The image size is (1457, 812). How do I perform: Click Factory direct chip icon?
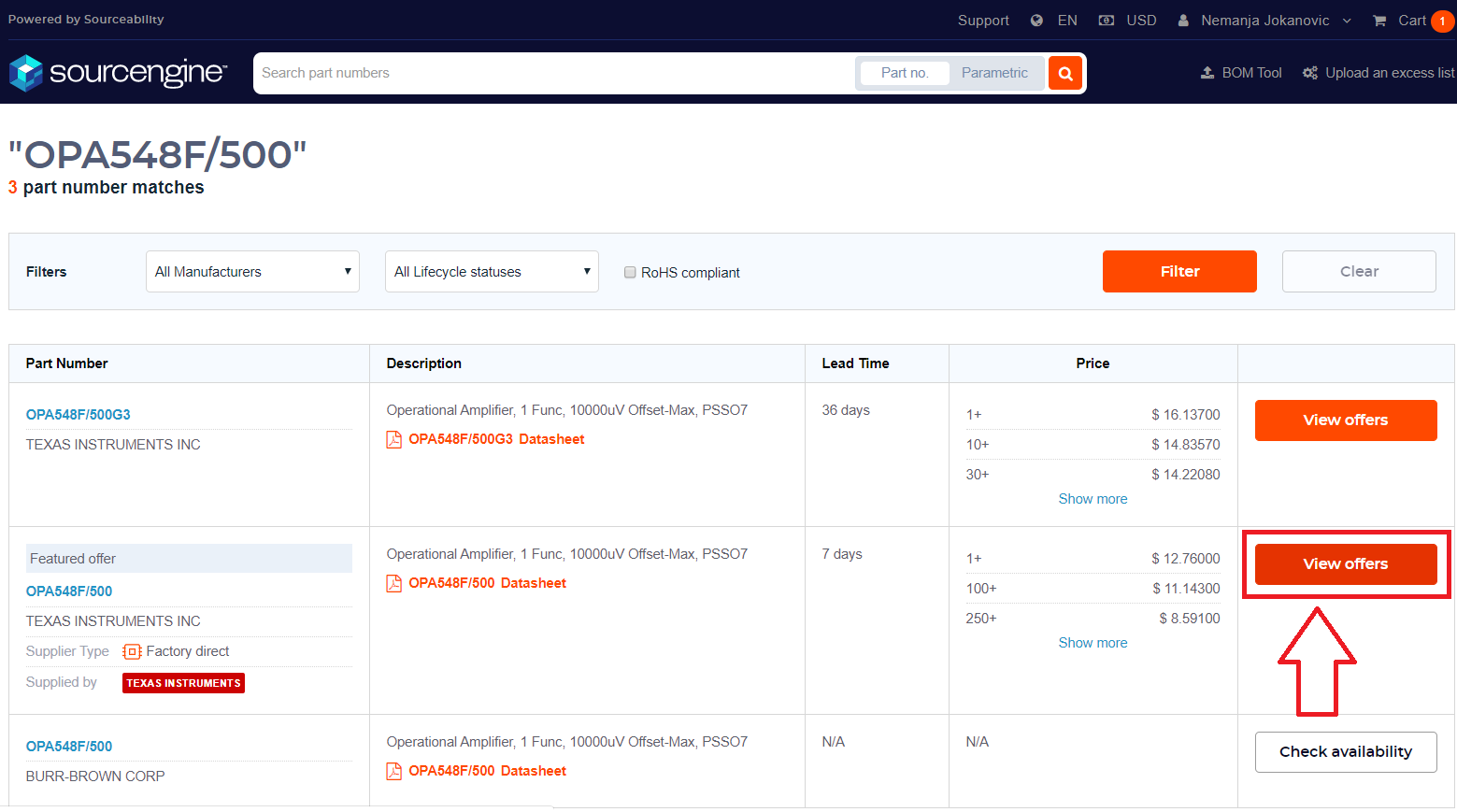coord(133,651)
